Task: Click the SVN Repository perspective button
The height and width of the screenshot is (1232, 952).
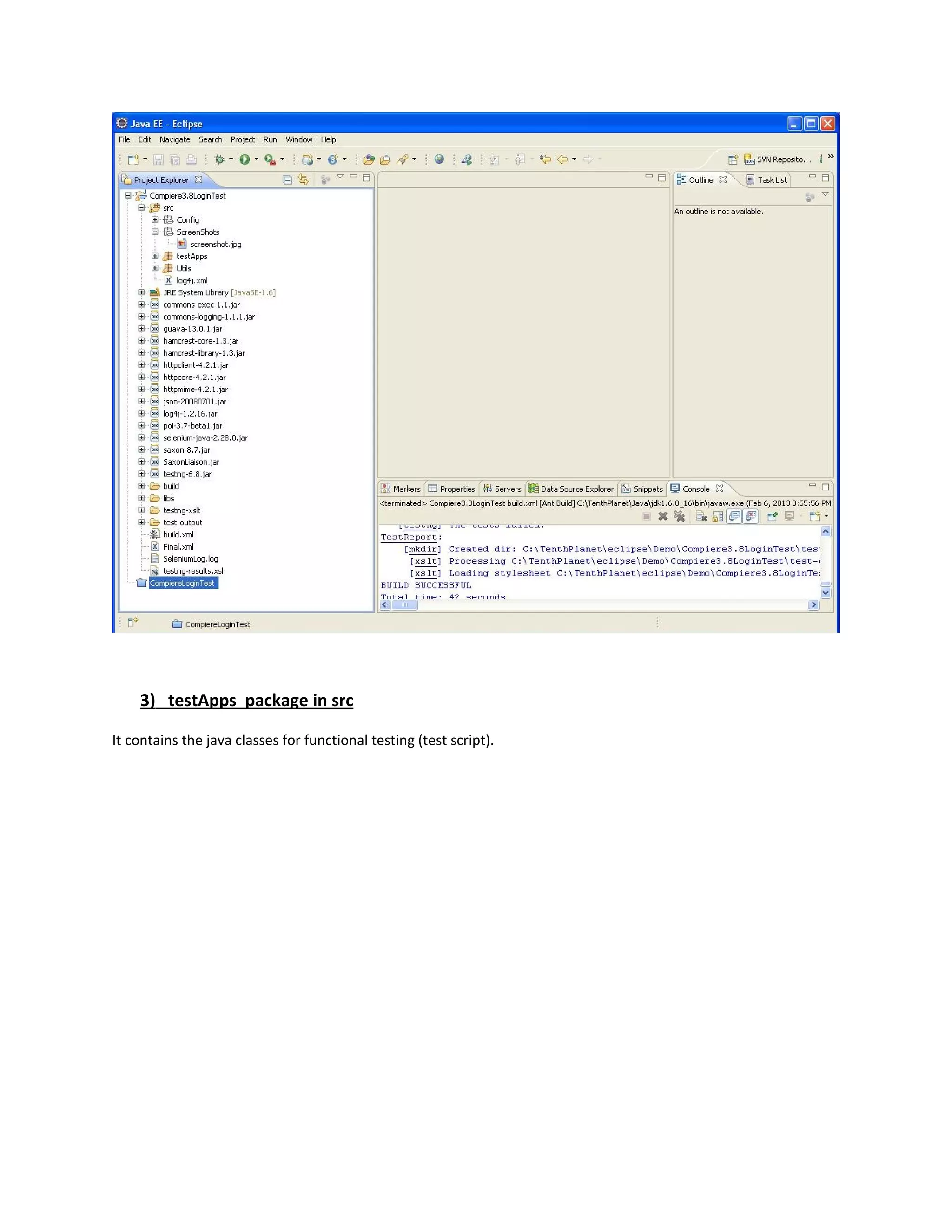Action: (x=778, y=159)
